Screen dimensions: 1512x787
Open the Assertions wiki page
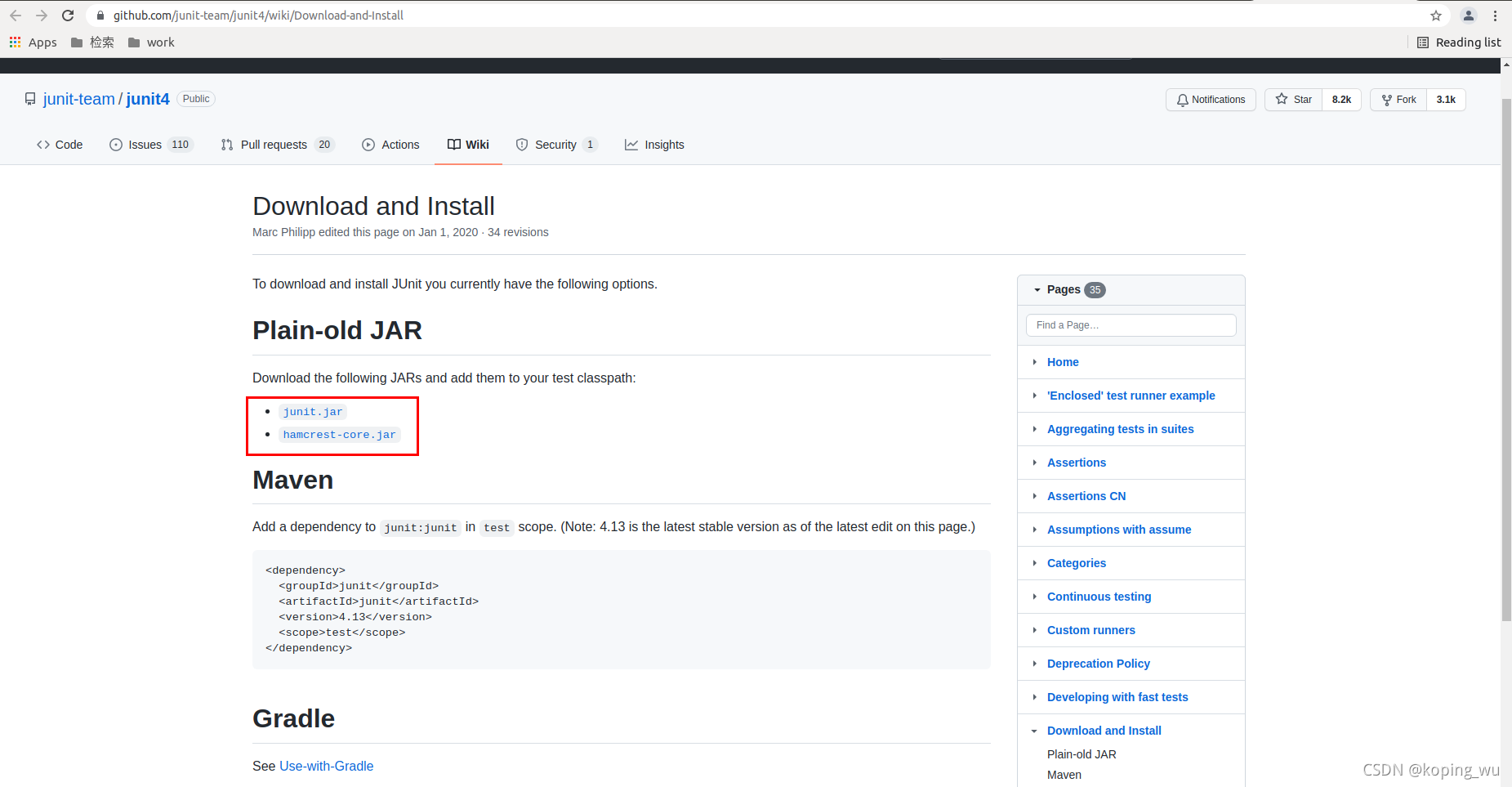1077,463
